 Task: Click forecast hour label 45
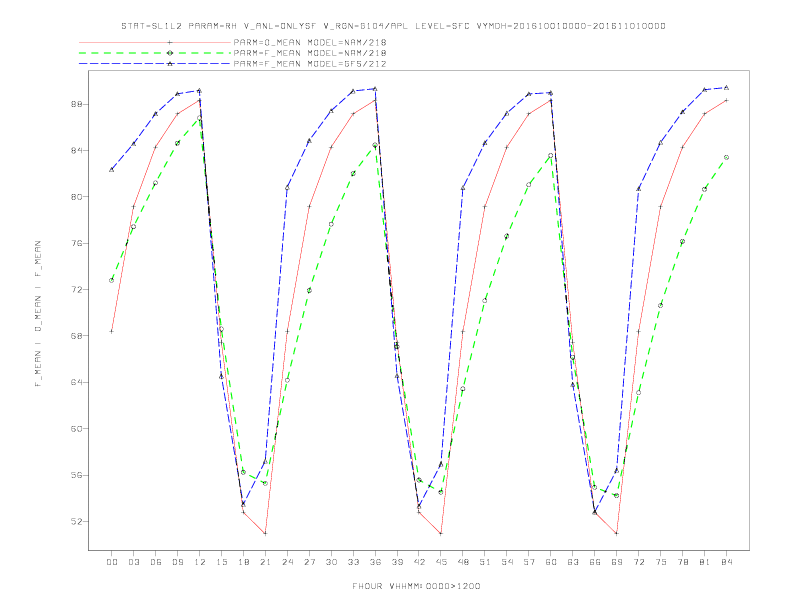tap(441, 562)
